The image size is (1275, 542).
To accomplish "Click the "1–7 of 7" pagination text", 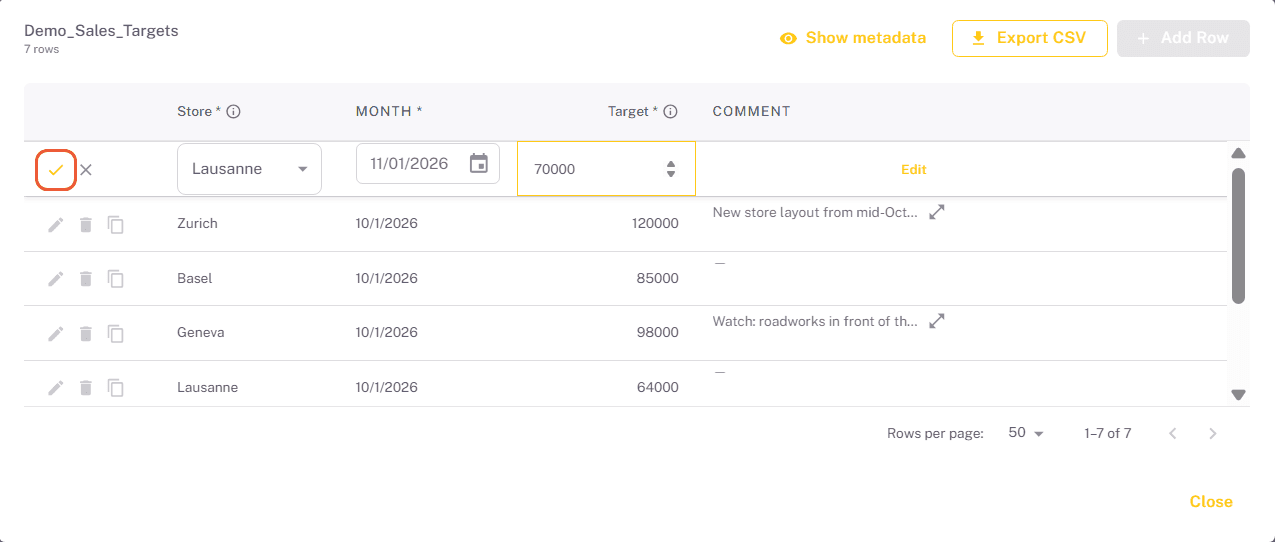I will (x=1107, y=434).
